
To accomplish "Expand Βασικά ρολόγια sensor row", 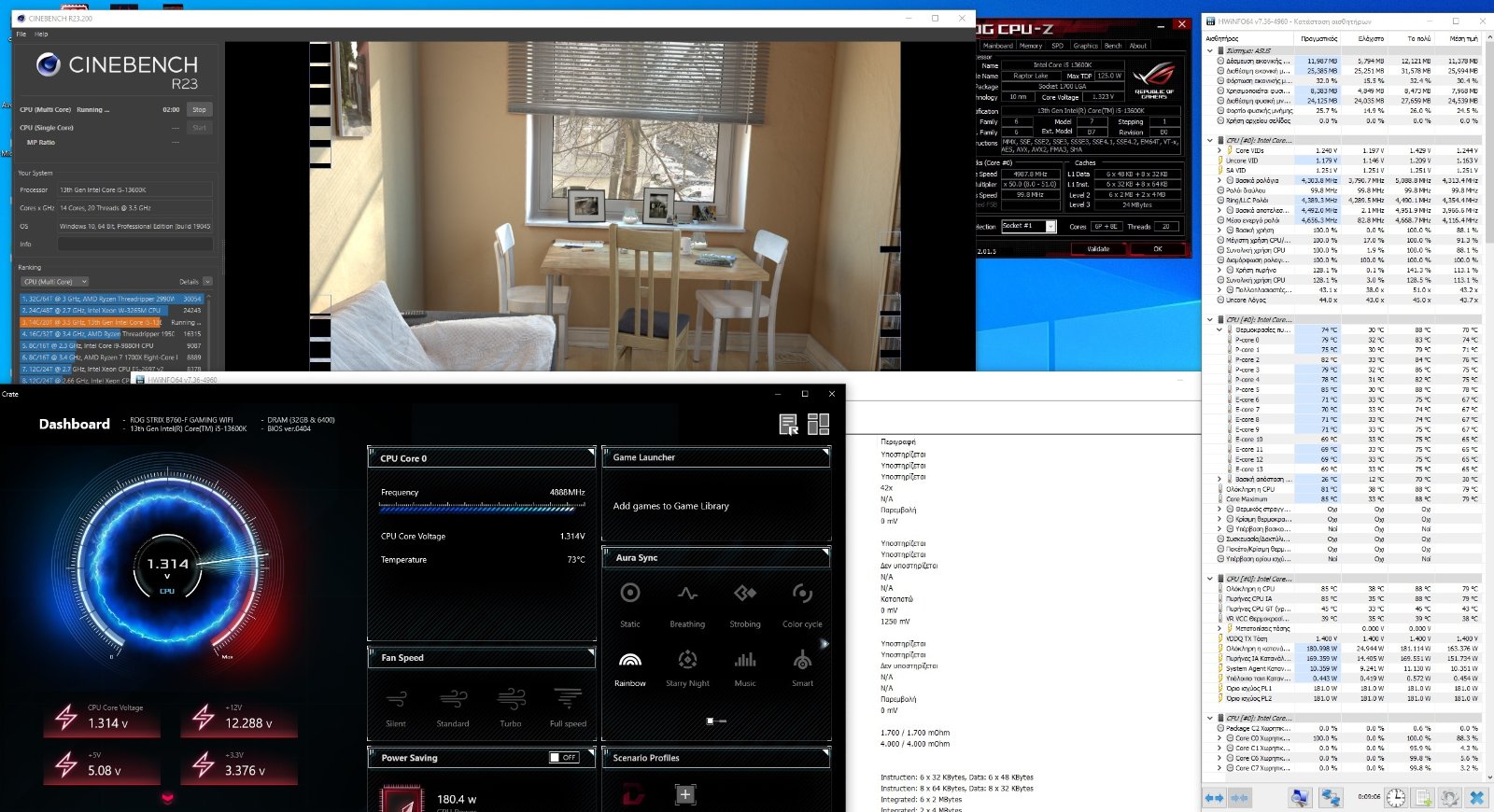I will pyautogui.click(x=1220, y=180).
